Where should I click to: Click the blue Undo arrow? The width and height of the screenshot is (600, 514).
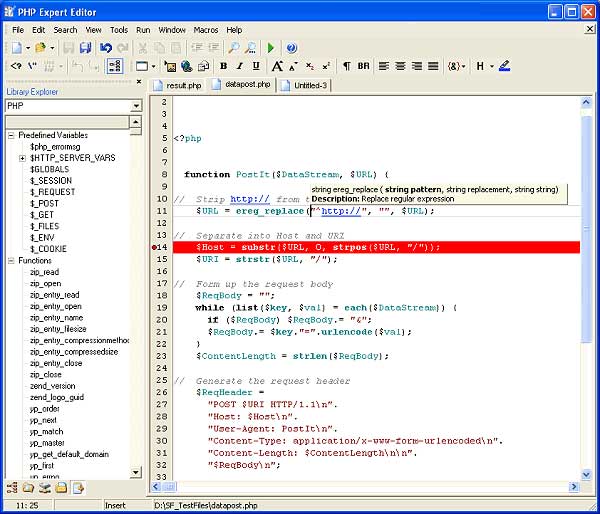click(x=106, y=48)
